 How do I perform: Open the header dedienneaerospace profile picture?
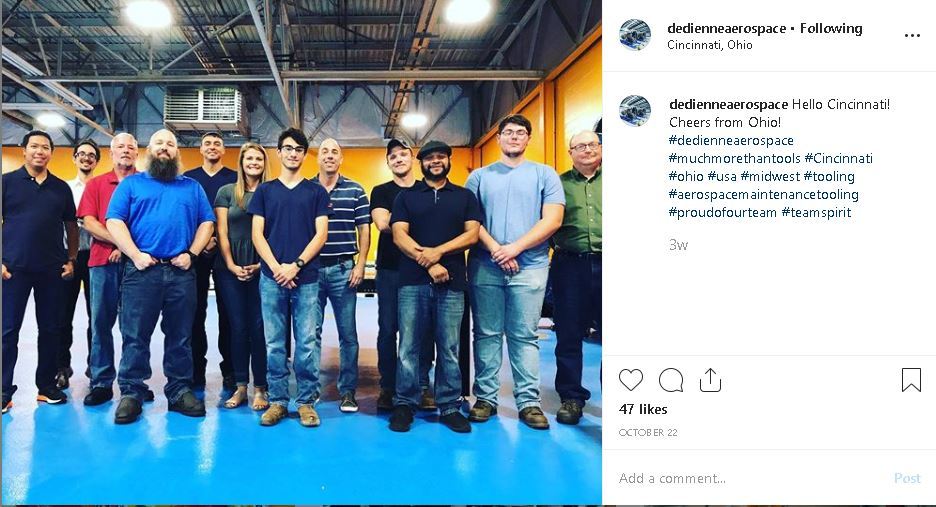click(x=635, y=35)
